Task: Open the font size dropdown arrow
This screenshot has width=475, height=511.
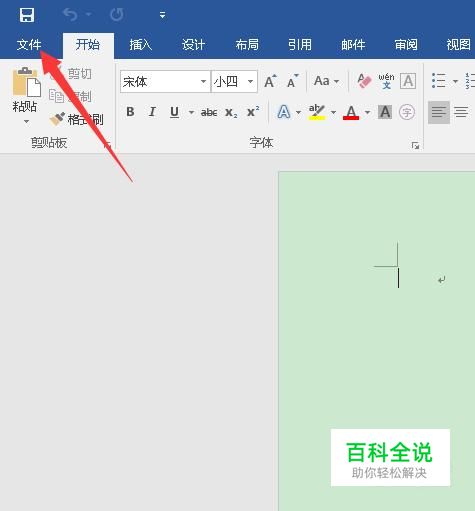Action: tap(250, 82)
